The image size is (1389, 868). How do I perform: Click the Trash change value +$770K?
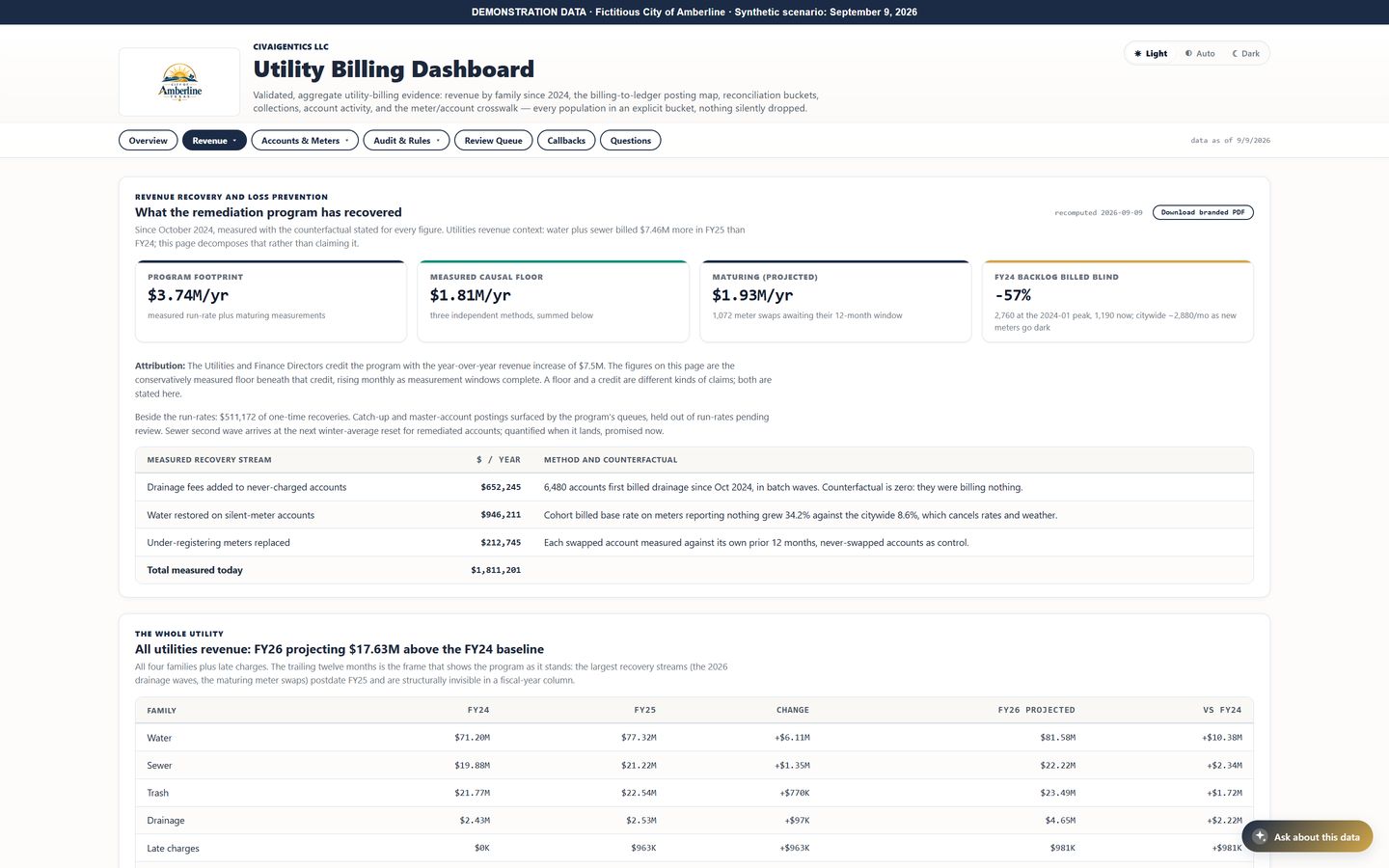795,793
